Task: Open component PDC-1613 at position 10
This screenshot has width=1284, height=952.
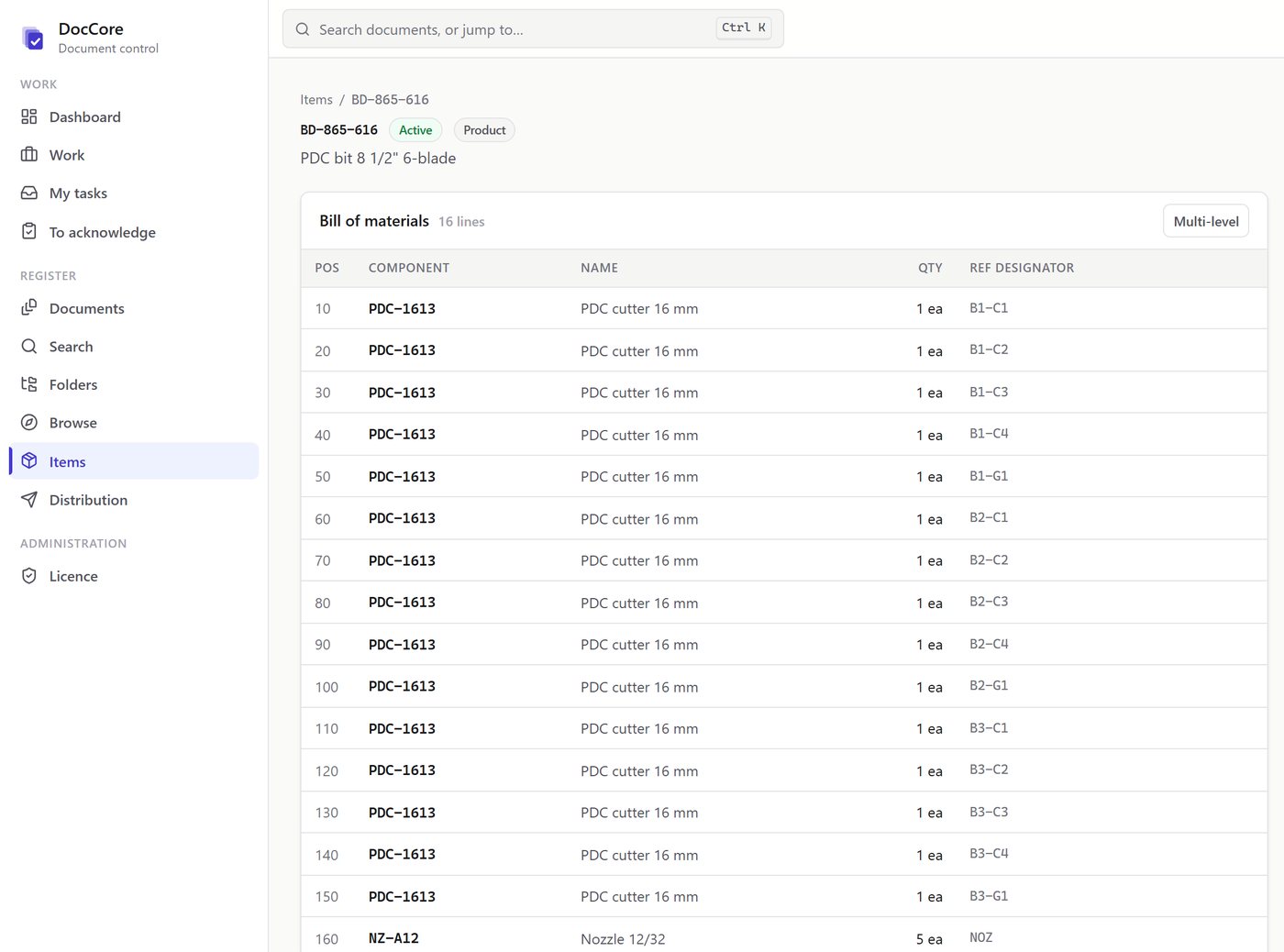Action: pyautogui.click(x=402, y=308)
